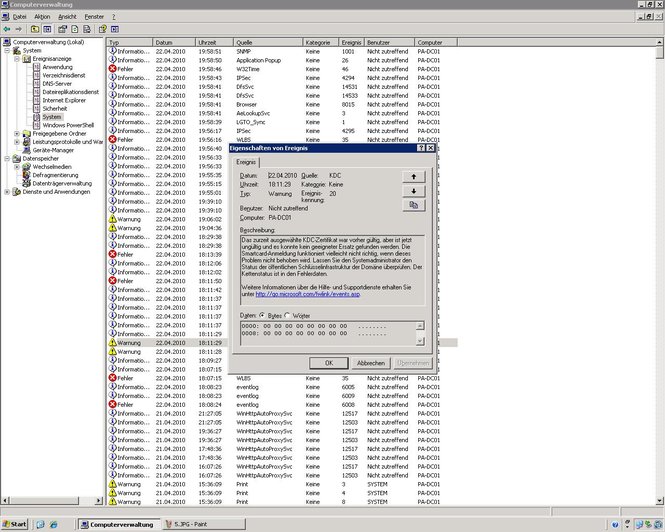Copy event details with the copy icon button
665x532 pixels.
[414, 205]
